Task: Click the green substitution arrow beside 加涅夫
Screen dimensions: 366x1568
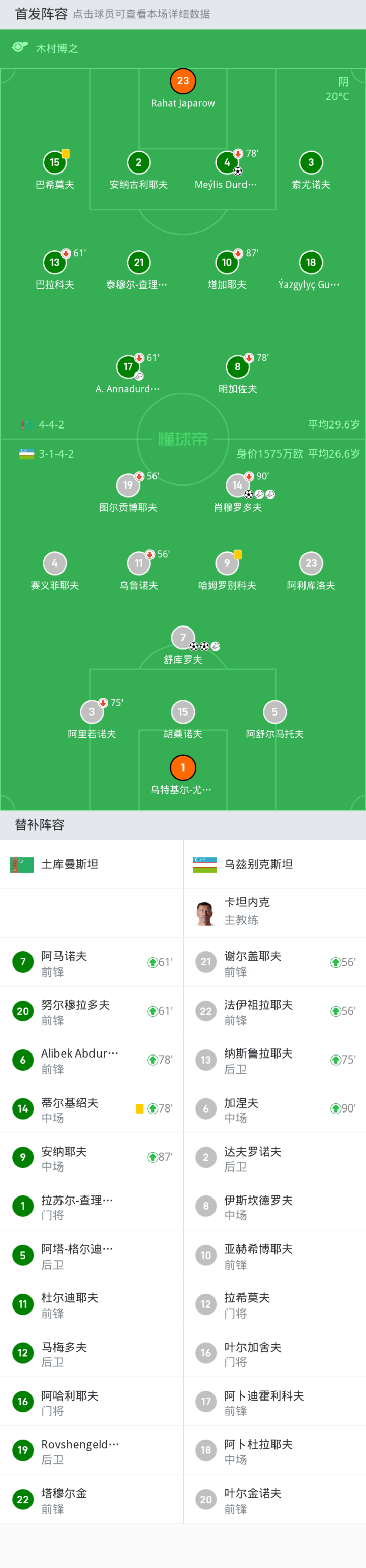Action: 335,1108
